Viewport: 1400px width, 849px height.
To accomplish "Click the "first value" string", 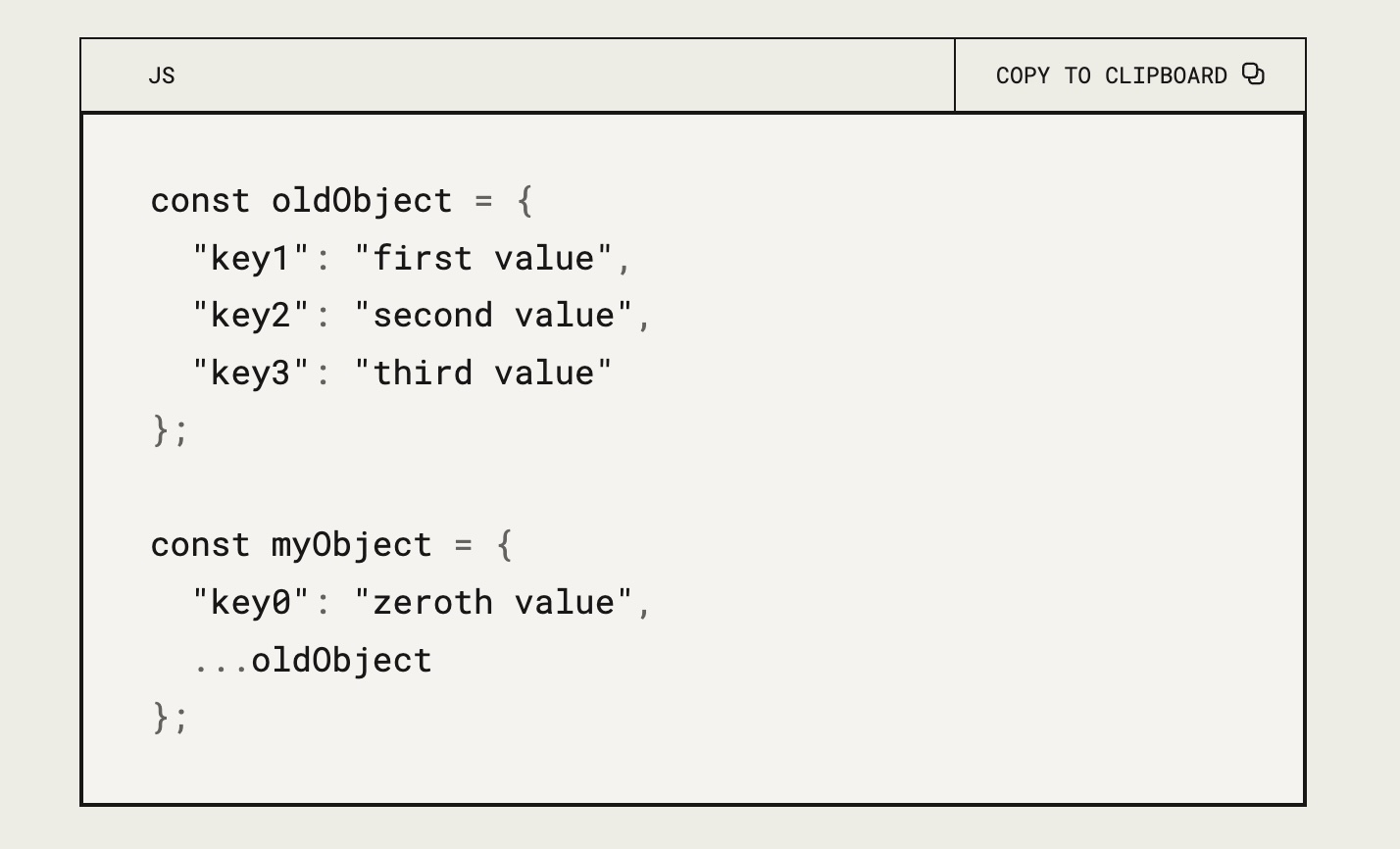I will [483, 258].
